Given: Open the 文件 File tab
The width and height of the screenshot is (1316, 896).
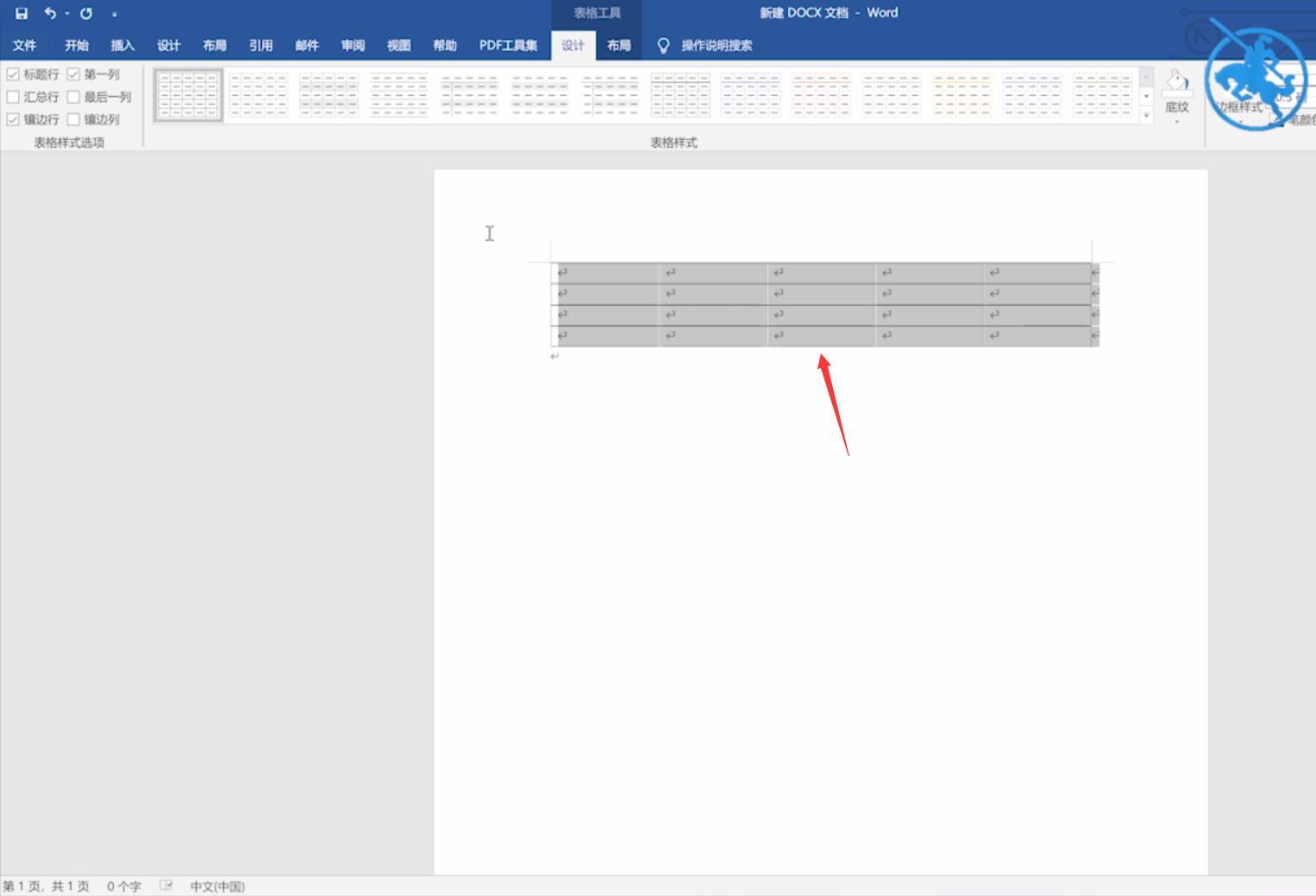Looking at the screenshot, I should click(x=24, y=45).
